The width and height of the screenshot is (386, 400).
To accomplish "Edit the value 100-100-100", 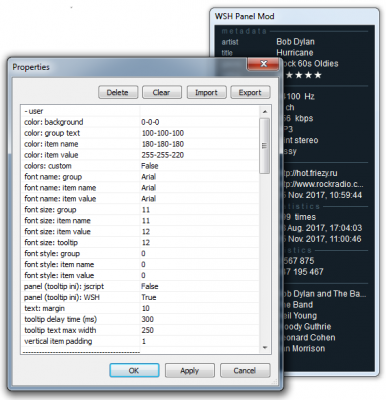I will (x=163, y=133).
